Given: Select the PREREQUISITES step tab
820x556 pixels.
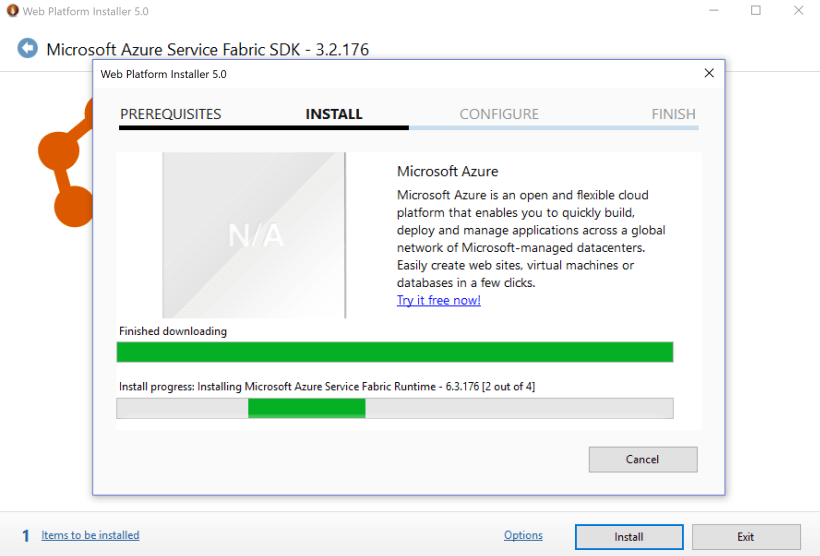Looking at the screenshot, I should 171,114.
